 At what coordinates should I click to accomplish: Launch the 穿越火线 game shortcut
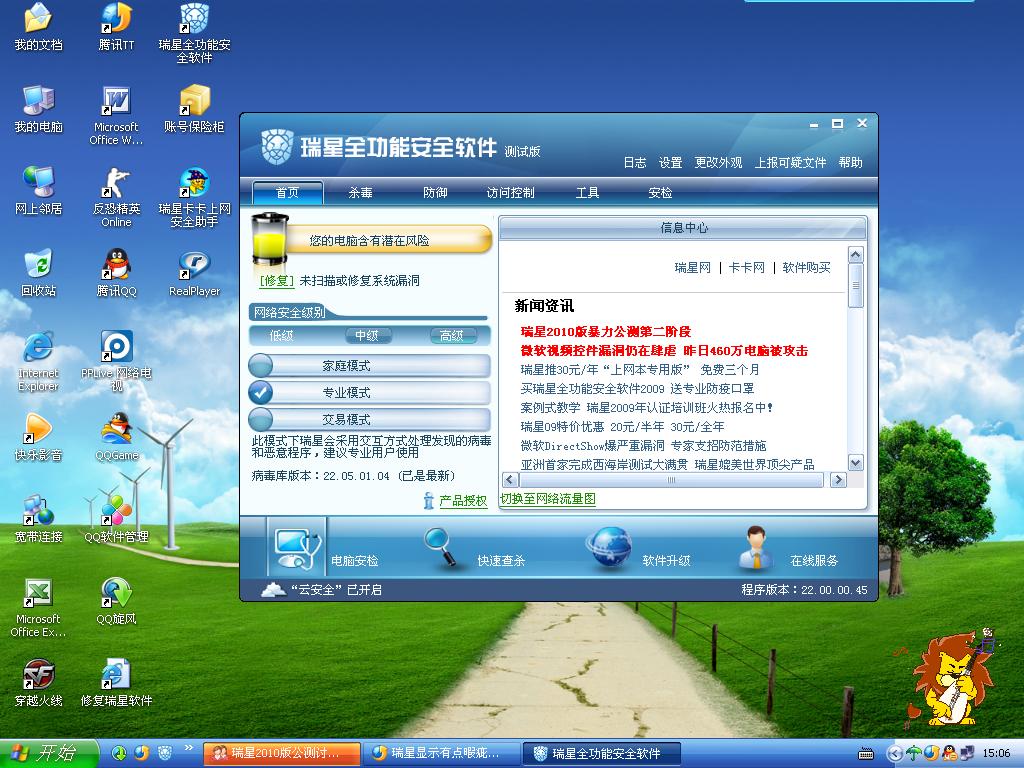click(x=38, y=683)
